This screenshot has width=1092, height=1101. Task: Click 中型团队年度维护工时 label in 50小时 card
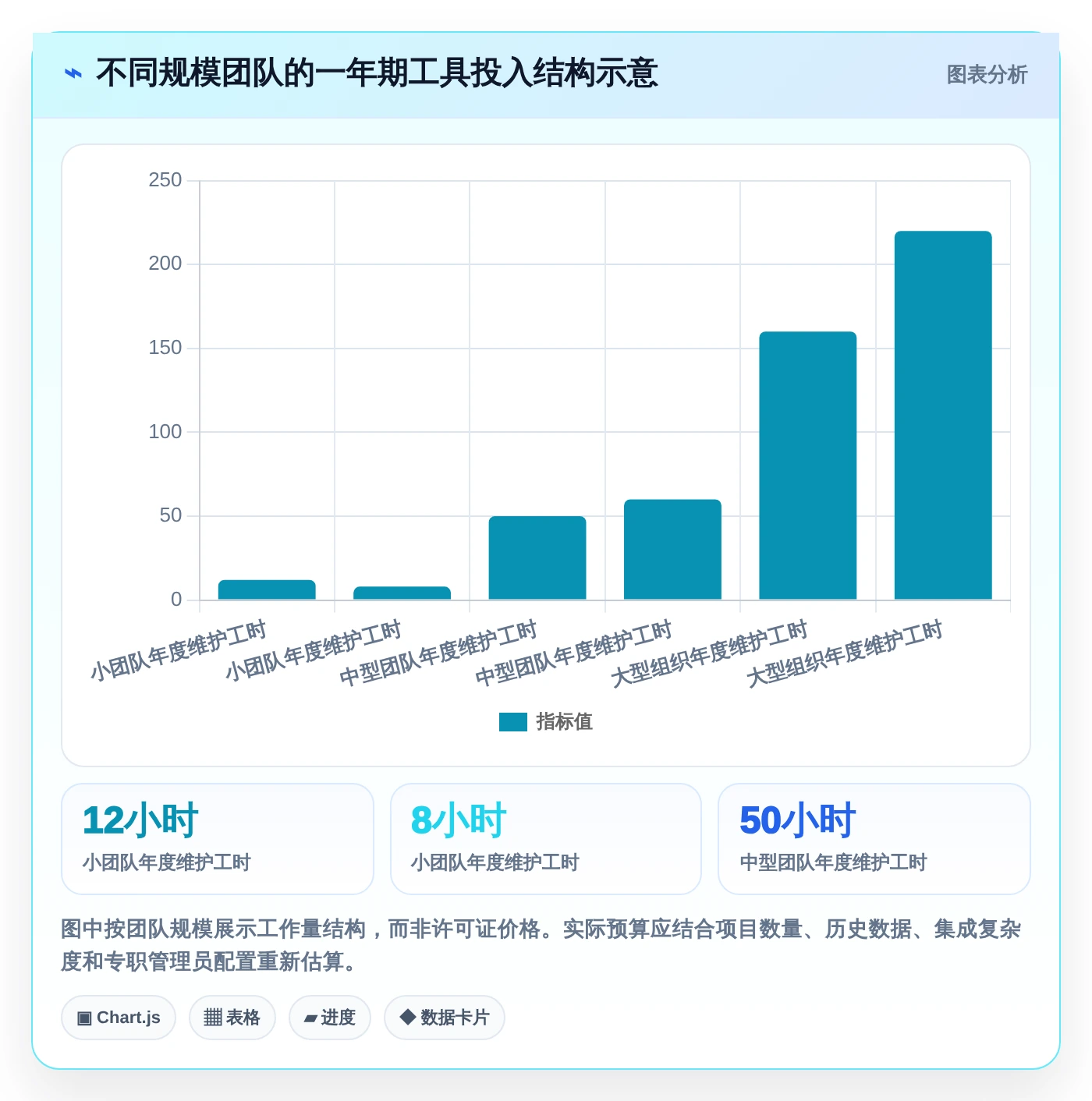coord(833,862)
